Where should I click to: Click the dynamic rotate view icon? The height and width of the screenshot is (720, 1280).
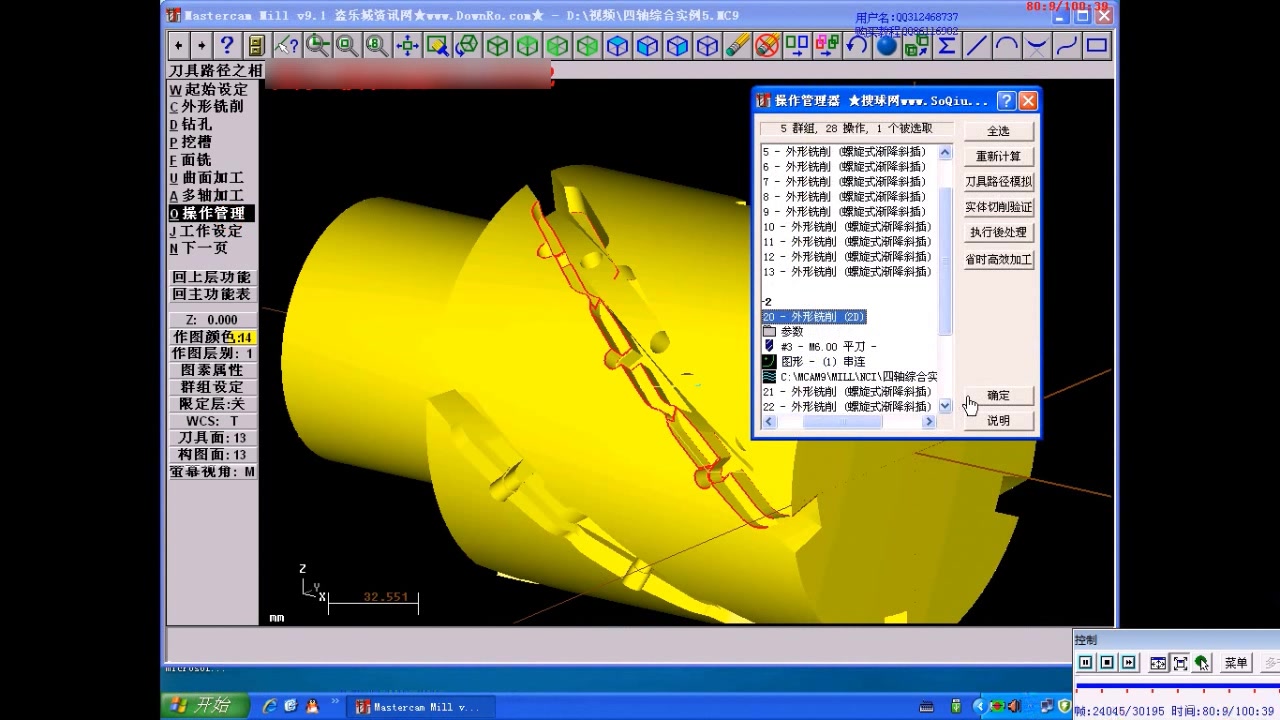pyautogui.click(x=467, y=45)
